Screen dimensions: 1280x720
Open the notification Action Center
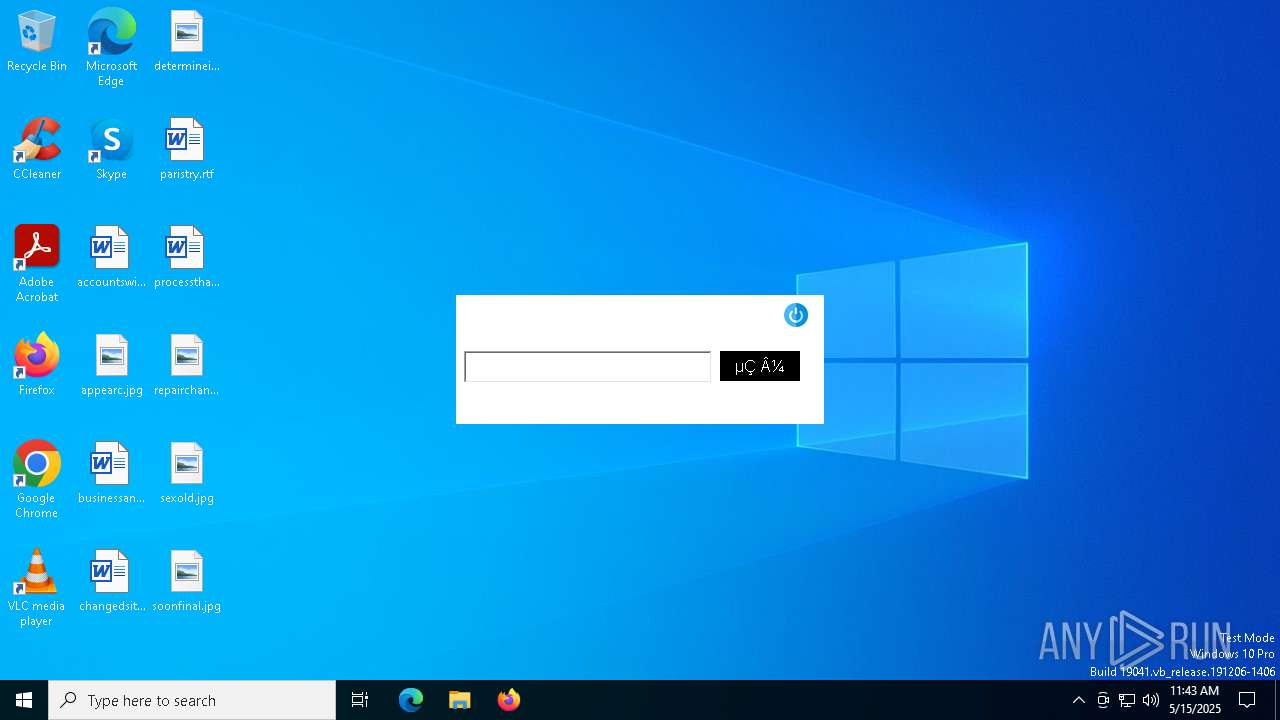pos(1247,700)
